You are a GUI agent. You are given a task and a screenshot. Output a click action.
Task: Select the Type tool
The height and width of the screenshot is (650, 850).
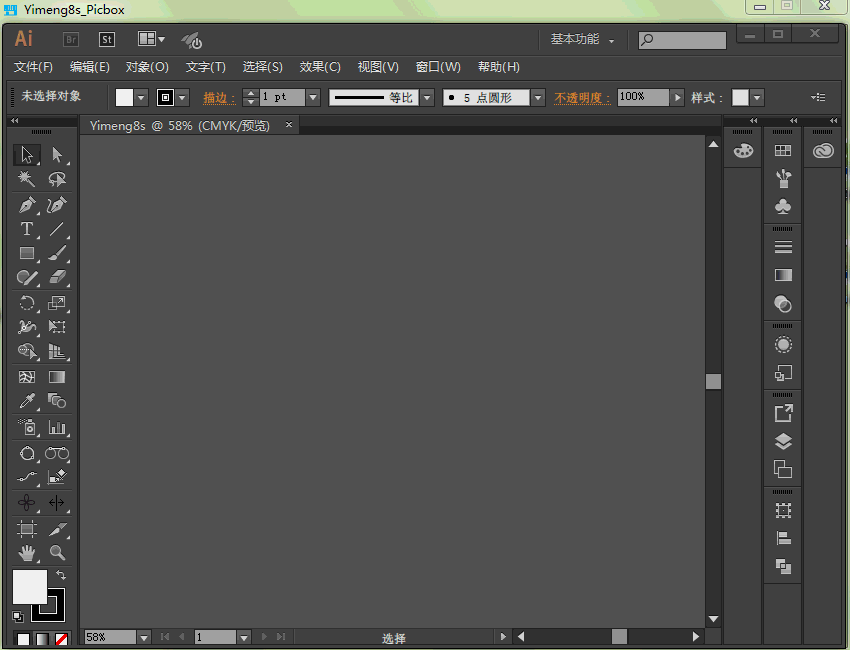27,229
